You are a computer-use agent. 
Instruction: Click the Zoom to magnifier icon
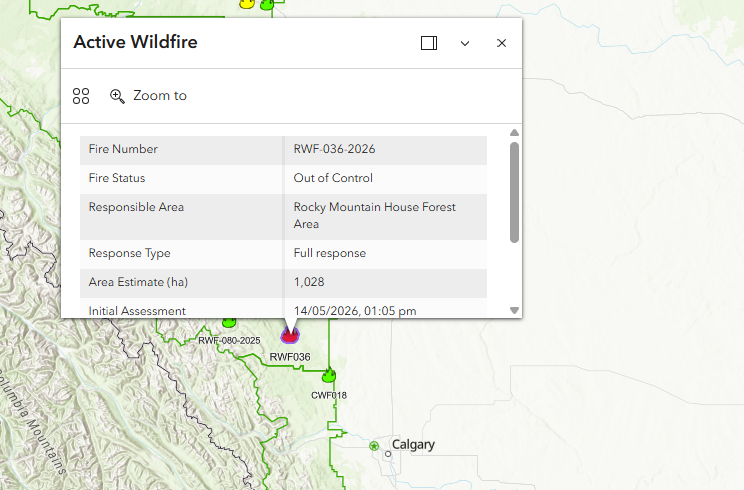click(117, 96)
